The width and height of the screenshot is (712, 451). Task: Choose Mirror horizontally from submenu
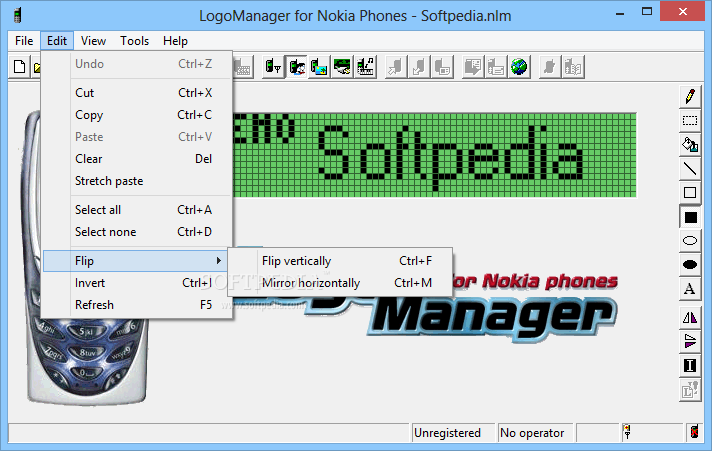[x=340, y=283]
